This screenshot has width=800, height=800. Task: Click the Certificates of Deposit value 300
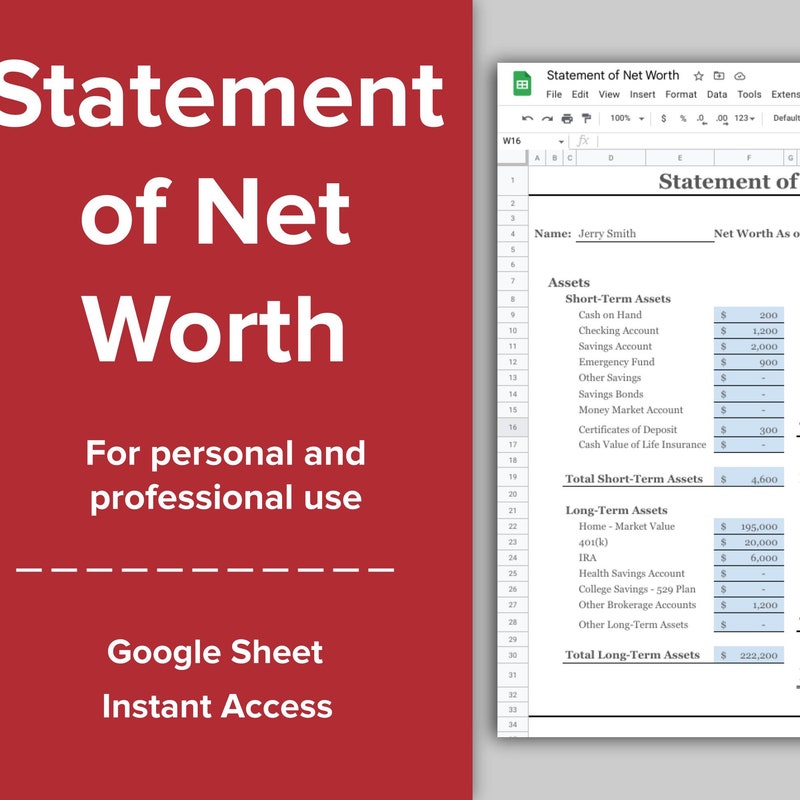tap(748, 430)
